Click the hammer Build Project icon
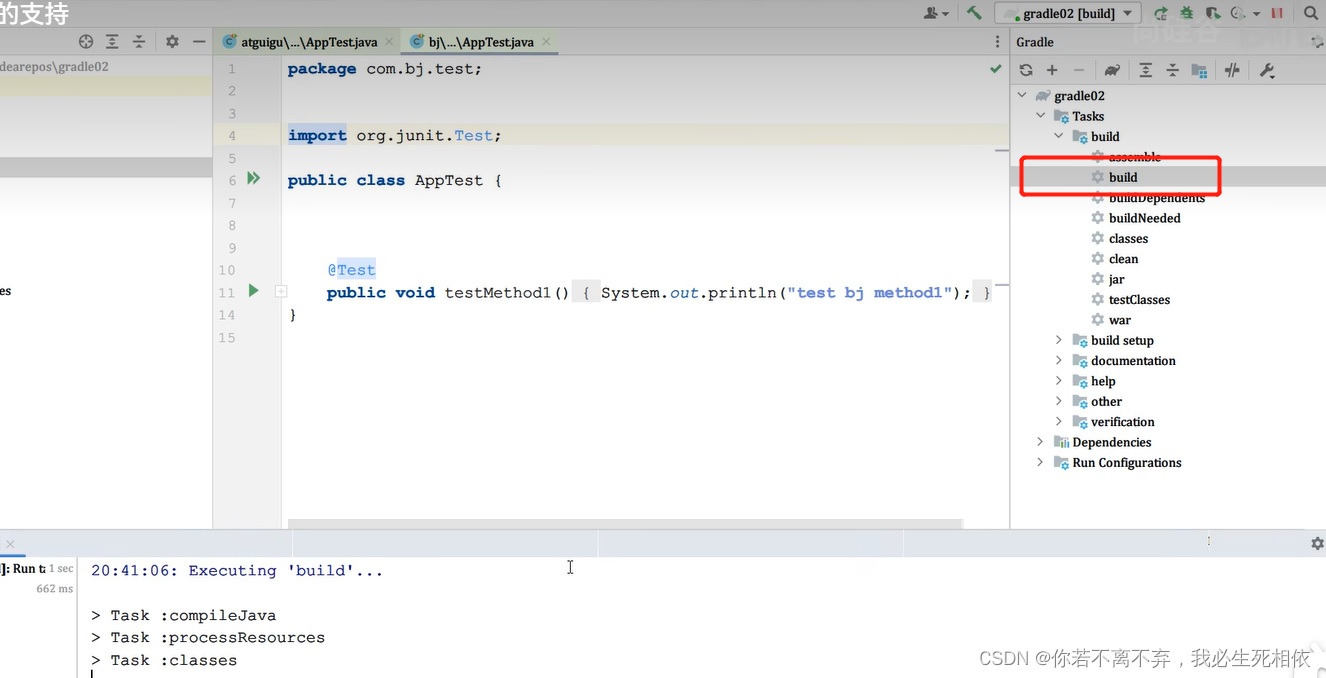The height and width of the screenshot is (678, 1326). (973, 13)
